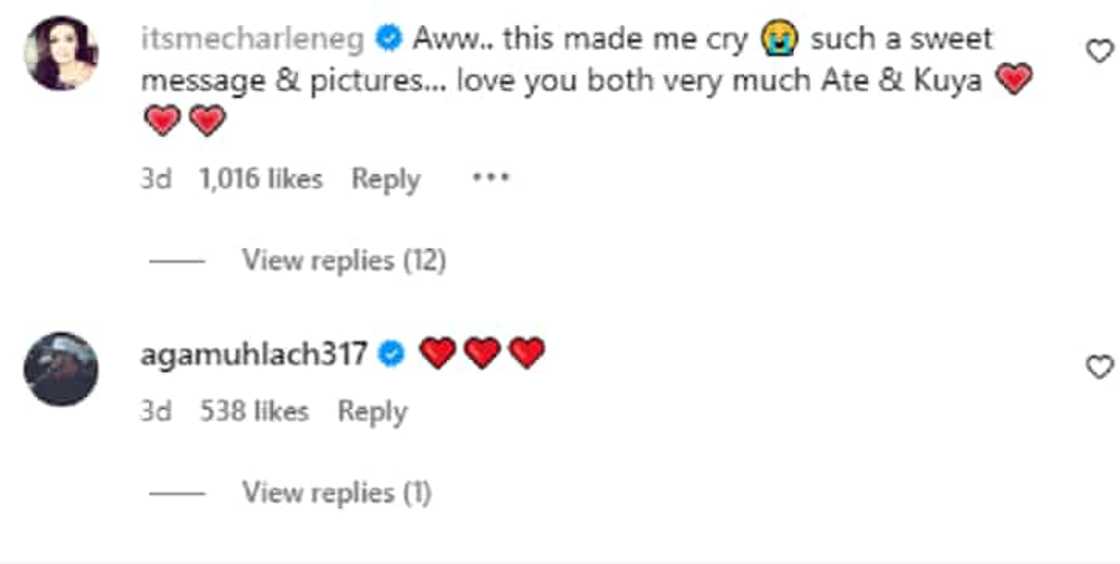This screenshot has height=564, width=1120.
Task: Expand the single reply under agamuhlach317's comment
Action: pos(336,492)
